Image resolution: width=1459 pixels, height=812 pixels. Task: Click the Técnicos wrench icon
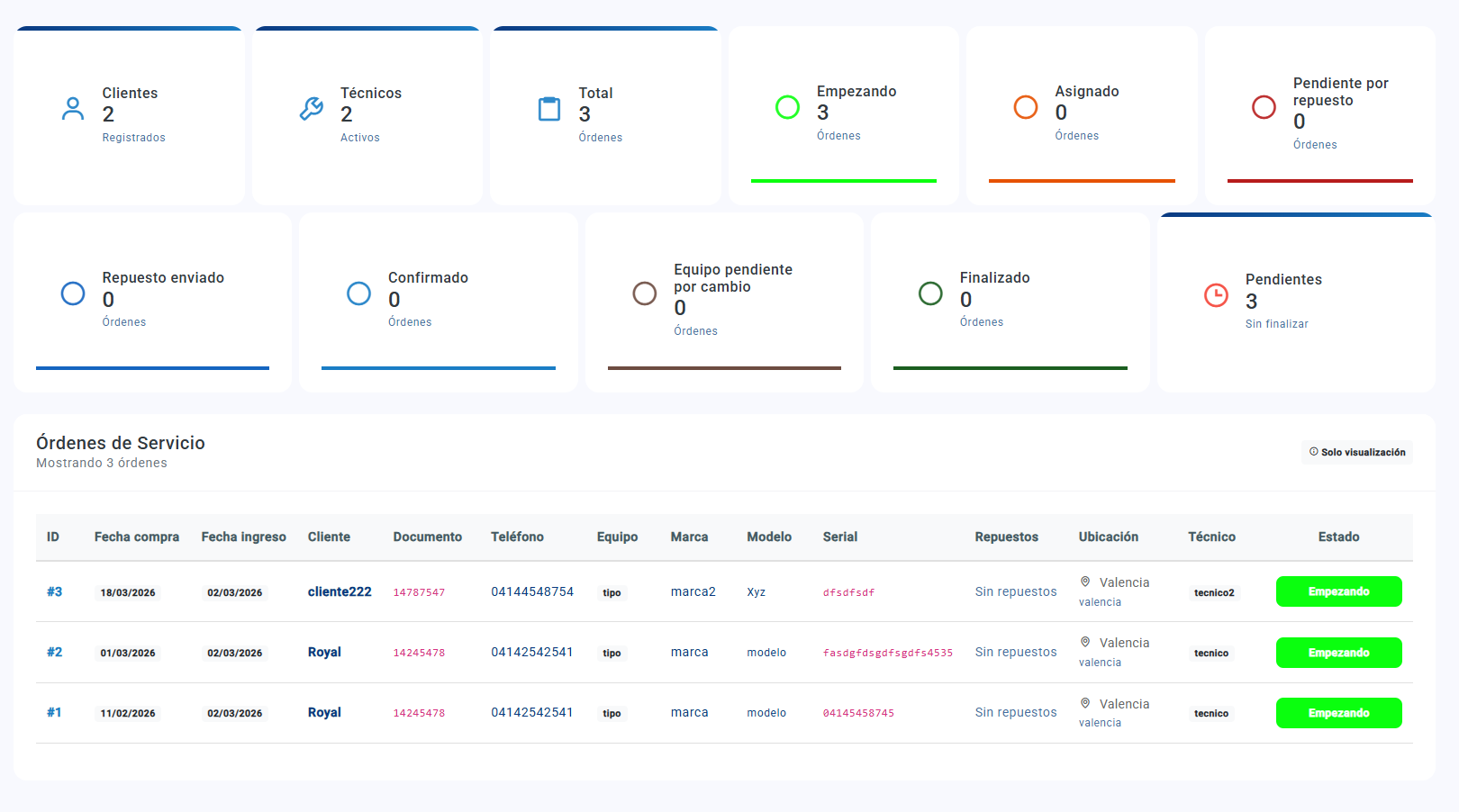click(x=311, y=106)
